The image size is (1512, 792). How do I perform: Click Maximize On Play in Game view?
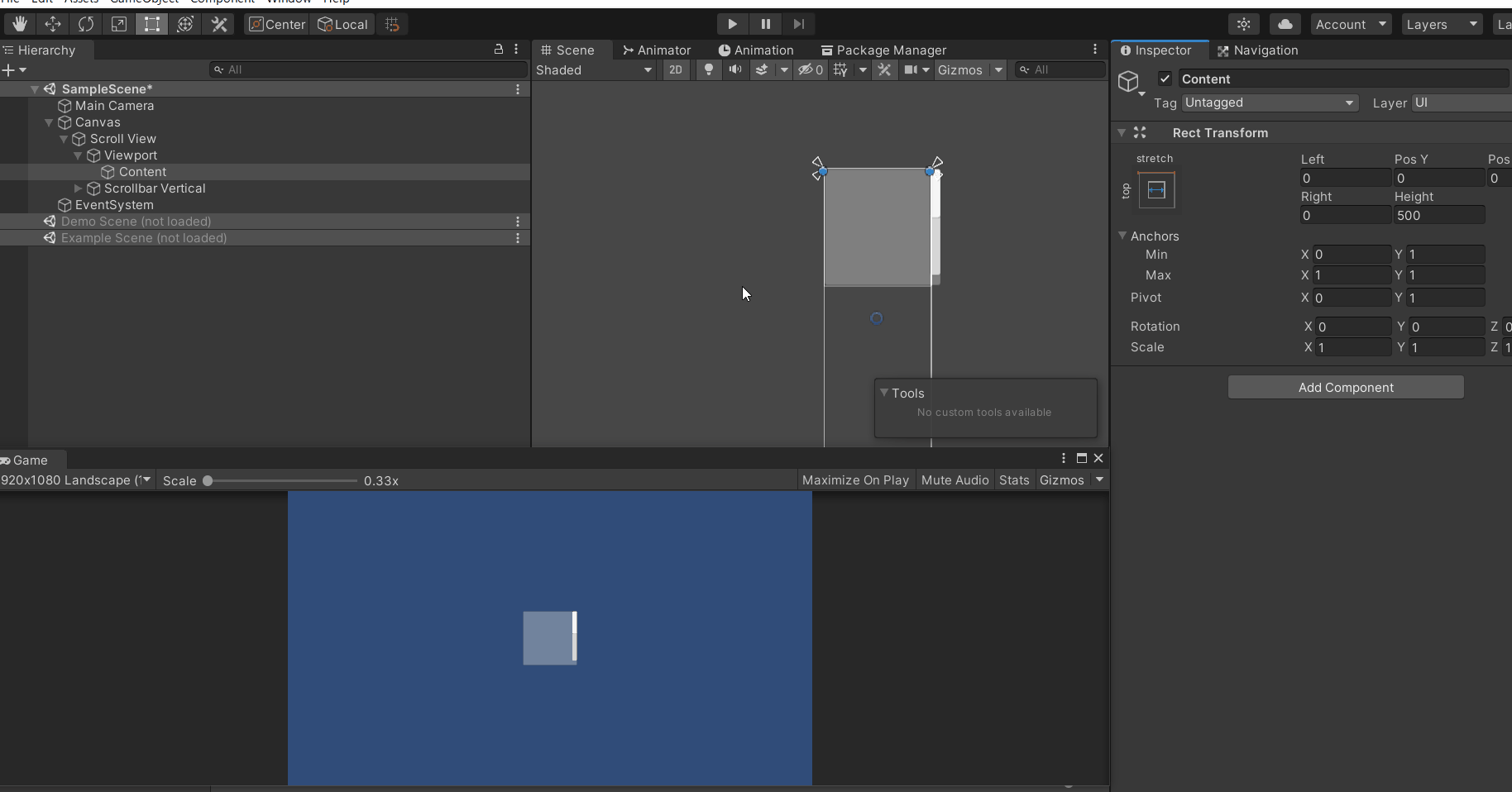[x=855, y=480]
